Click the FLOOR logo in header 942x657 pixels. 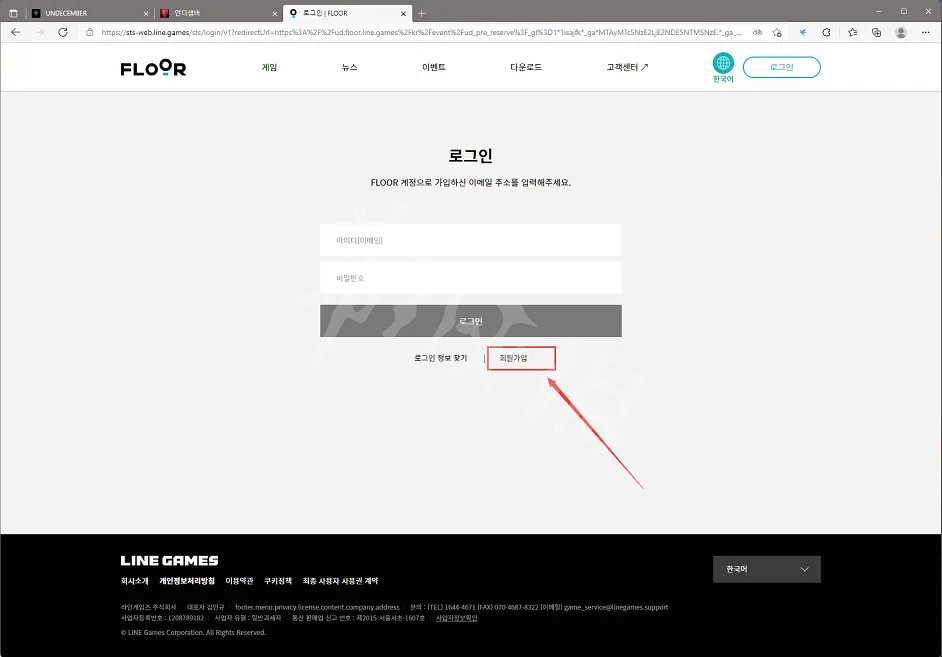[153, 68]
